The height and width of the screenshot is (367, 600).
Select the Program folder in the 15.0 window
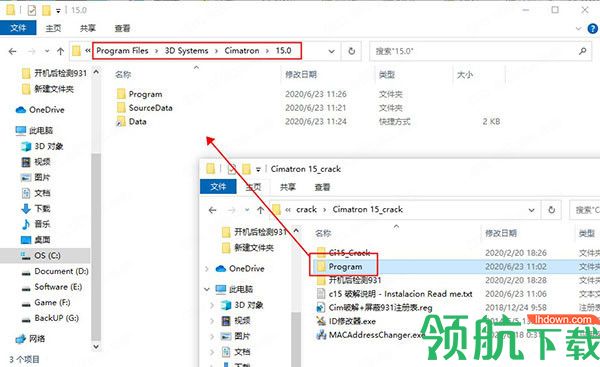coord(140,94)
